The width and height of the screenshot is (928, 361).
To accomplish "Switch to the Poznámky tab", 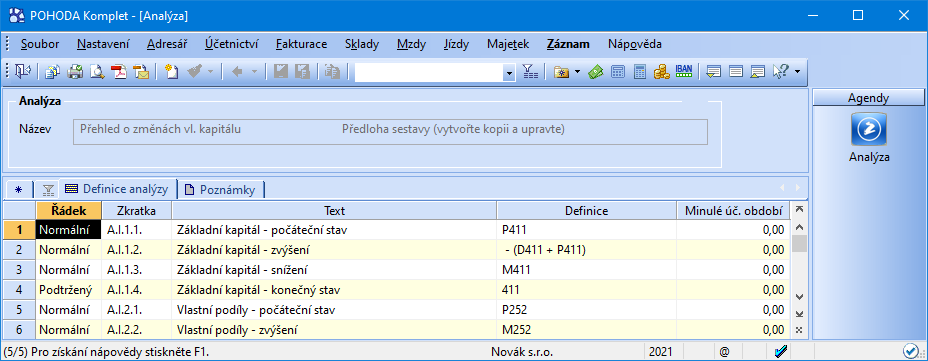I will pos(221,190).
